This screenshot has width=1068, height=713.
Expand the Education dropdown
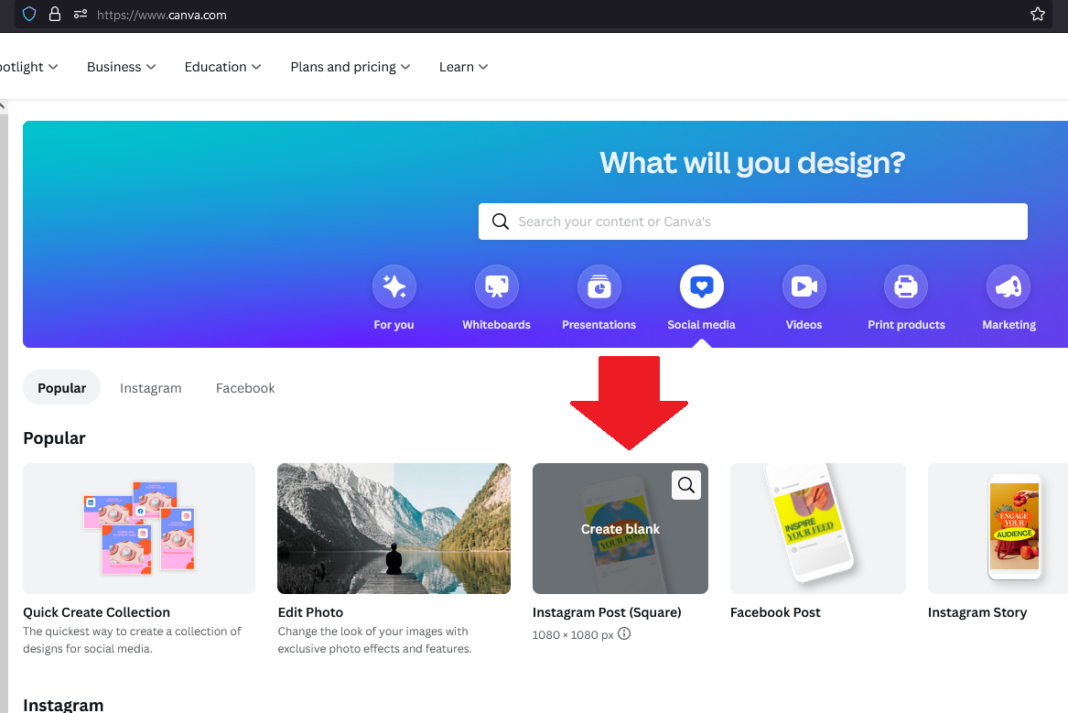[222, 66]
